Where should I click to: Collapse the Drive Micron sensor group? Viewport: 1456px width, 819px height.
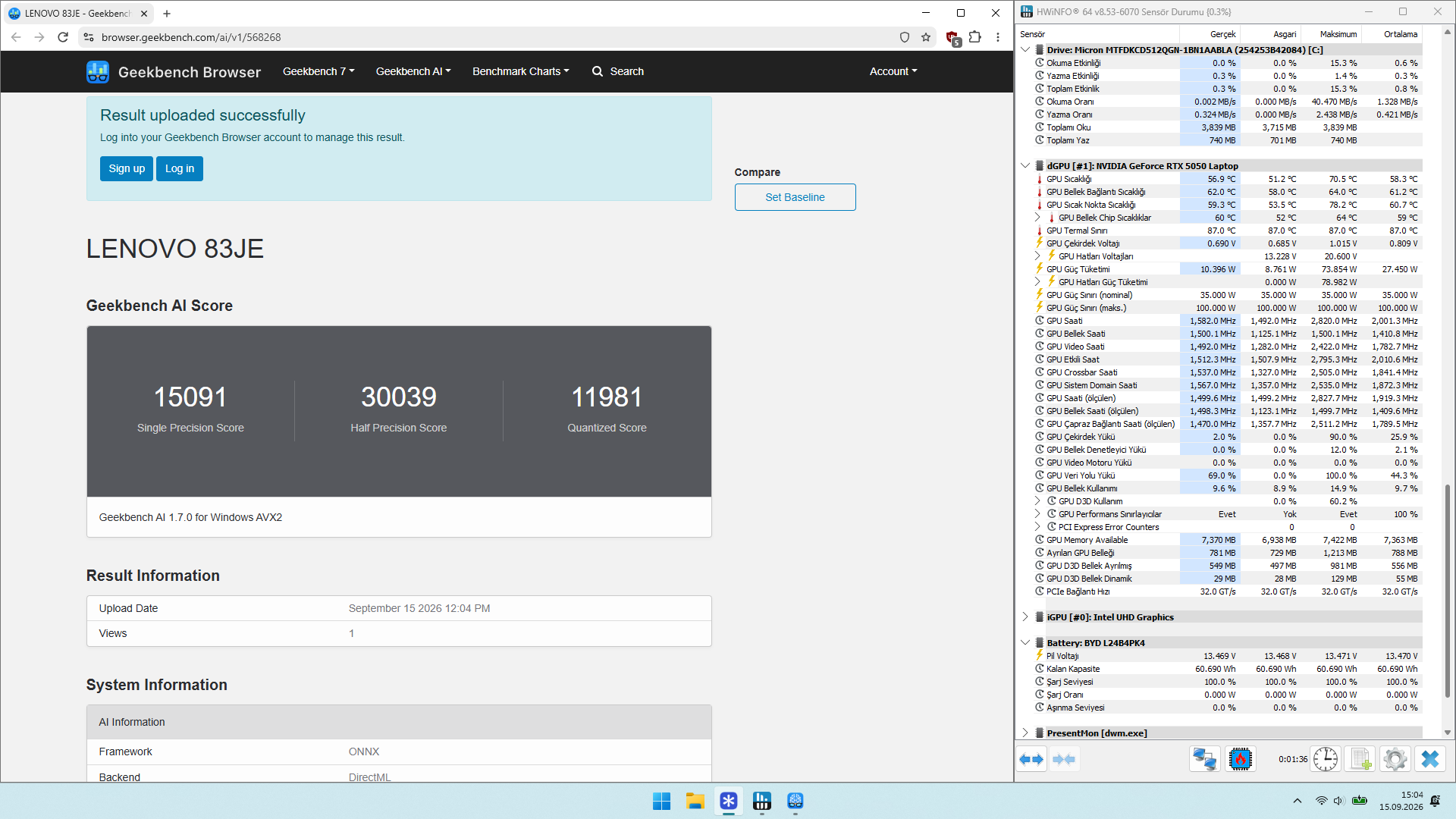click(1026, 50)
